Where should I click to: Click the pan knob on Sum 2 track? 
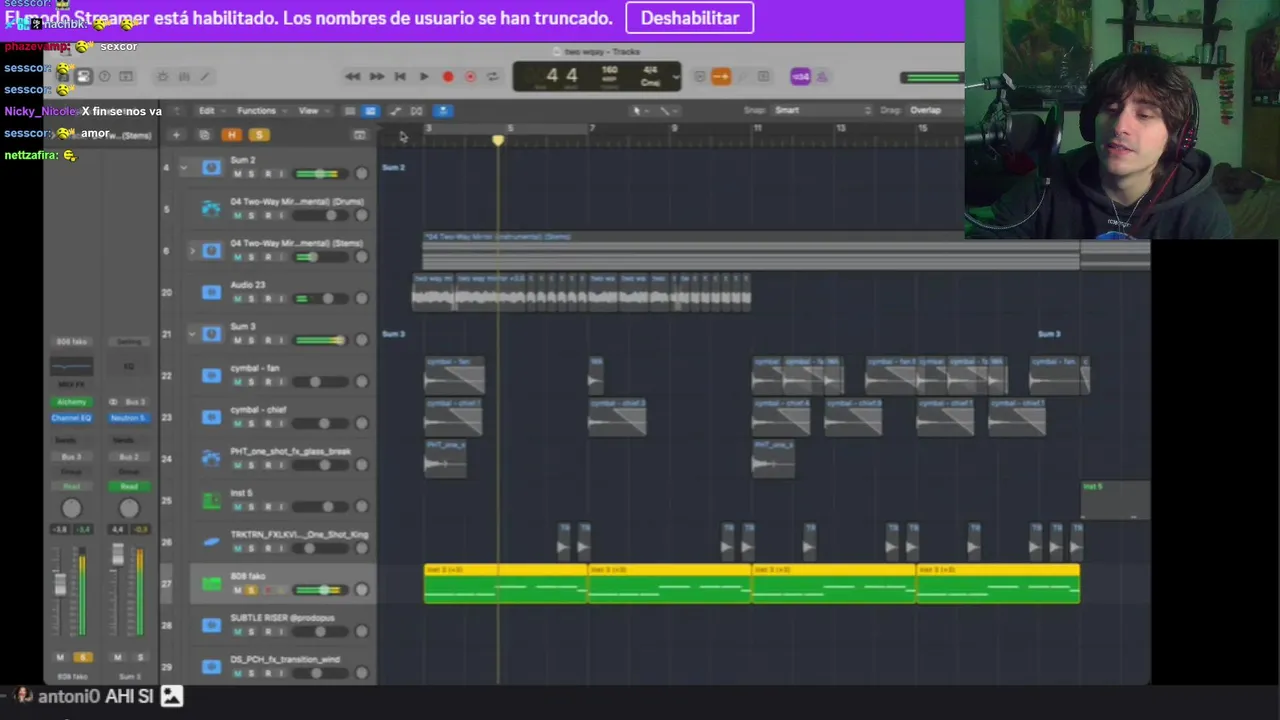(361, 174)
